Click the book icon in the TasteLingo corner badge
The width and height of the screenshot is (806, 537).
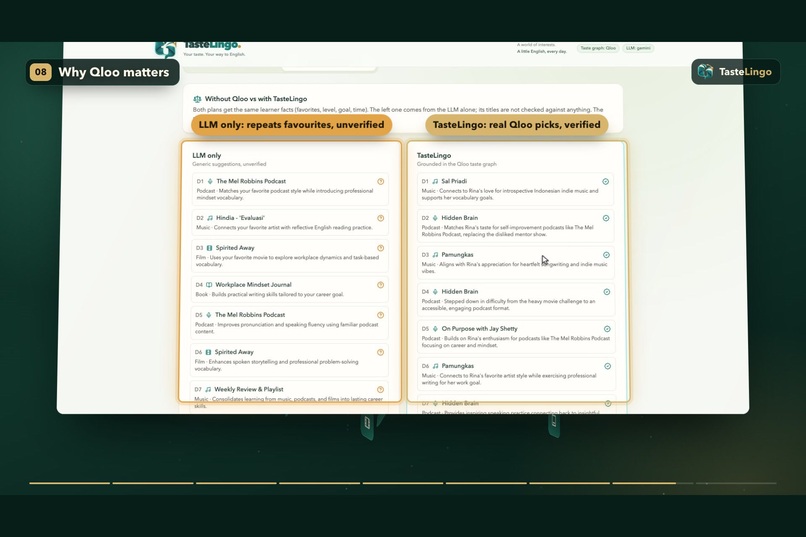pyautogui.click(x=705, y=71)
